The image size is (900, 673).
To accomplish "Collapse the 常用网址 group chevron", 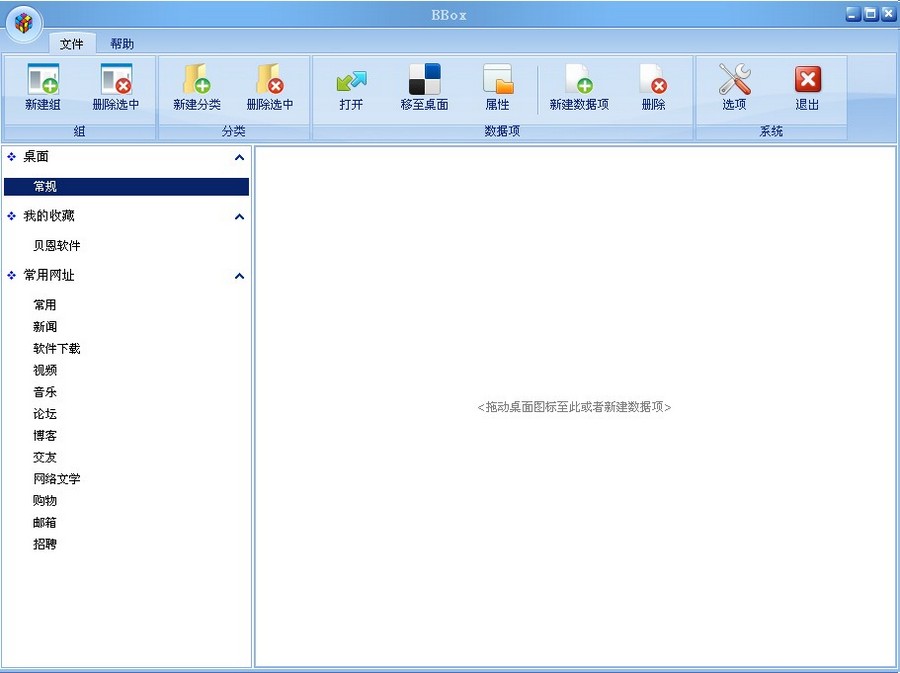I will [x=239, y=276].
